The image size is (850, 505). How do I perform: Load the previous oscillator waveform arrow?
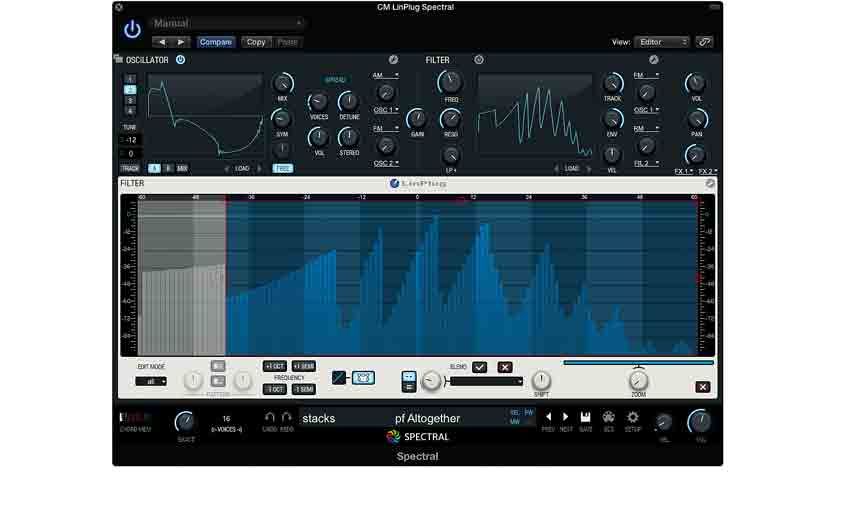pyautogui.click(x=227, y=169)
